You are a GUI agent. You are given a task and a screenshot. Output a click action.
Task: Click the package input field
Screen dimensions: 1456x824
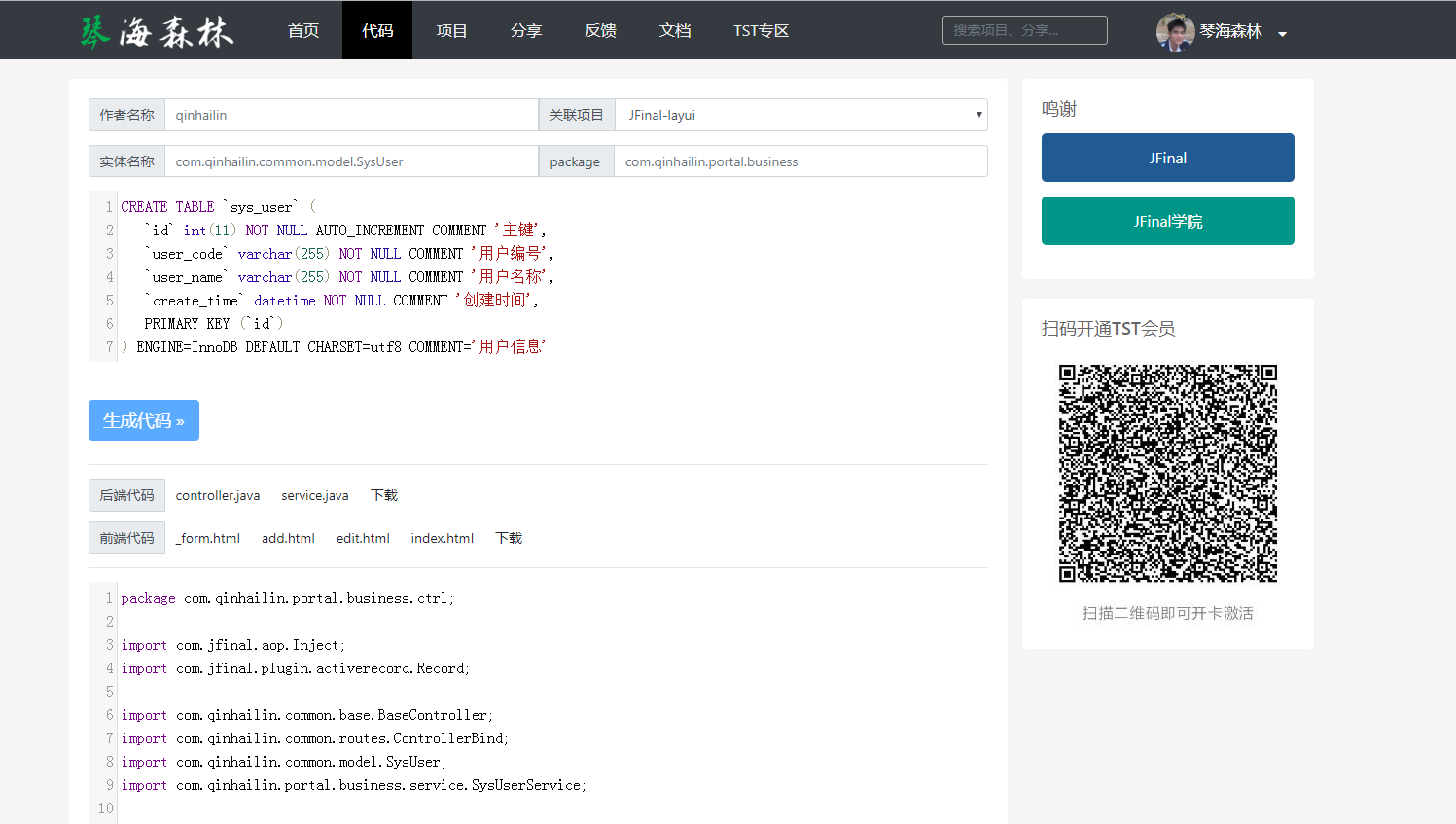point(800,161)
